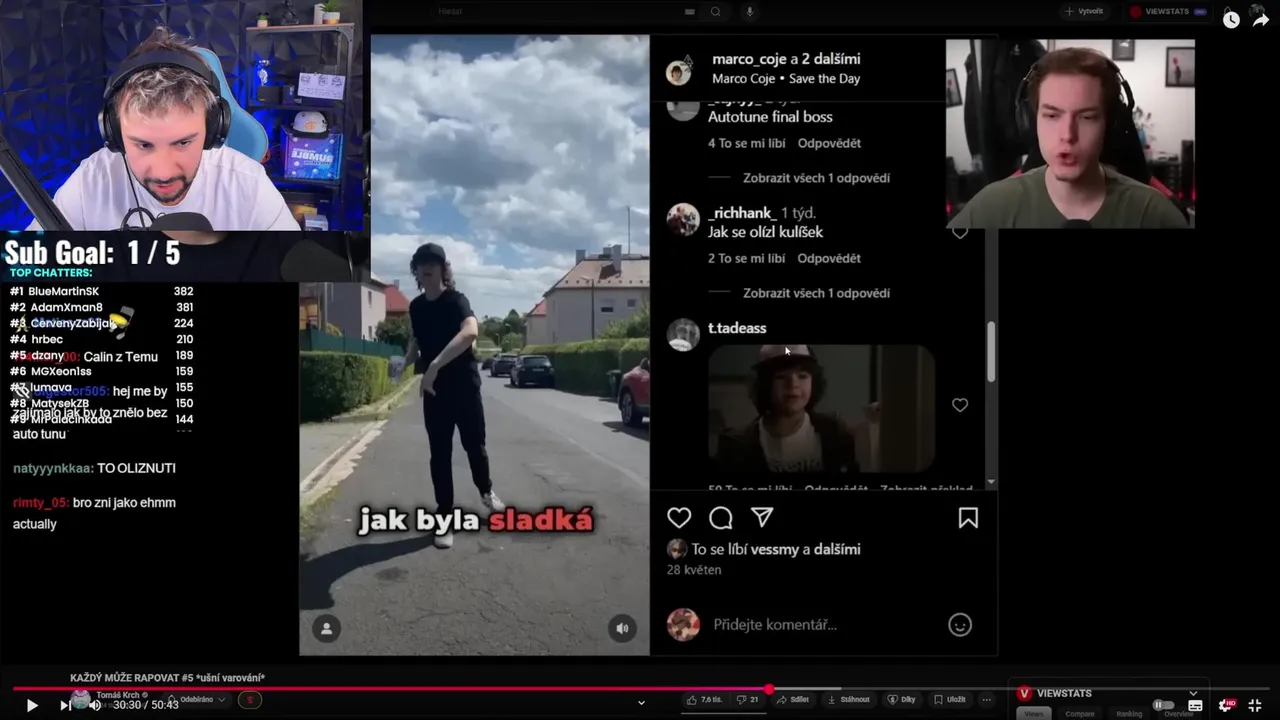The image size is (1280, 720).
Task: Click the video title KAŽDÝ MŮŽE RAPOVAT #5
Action: tap(167, 678)
